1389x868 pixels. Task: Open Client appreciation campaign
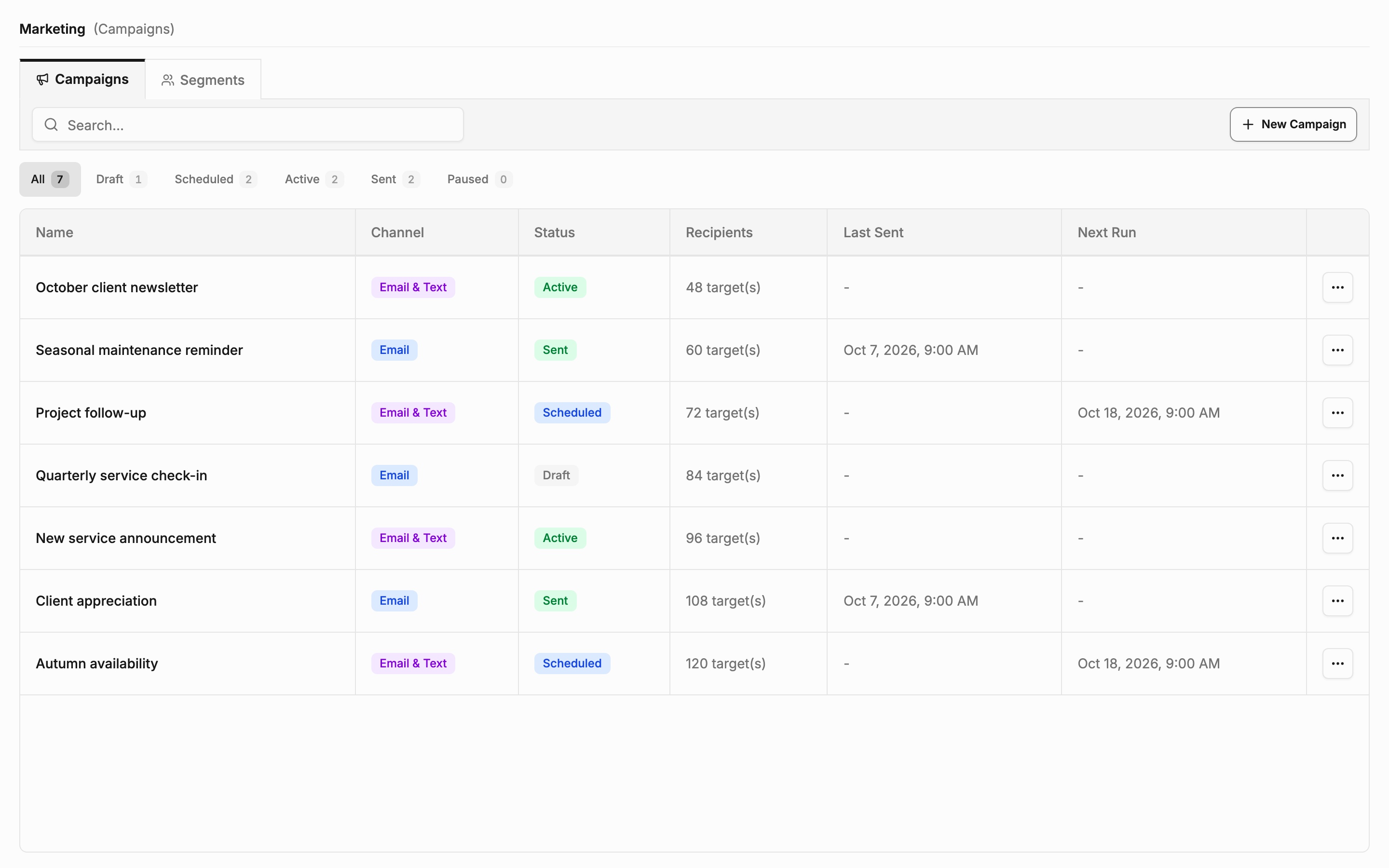coord(96,600)
